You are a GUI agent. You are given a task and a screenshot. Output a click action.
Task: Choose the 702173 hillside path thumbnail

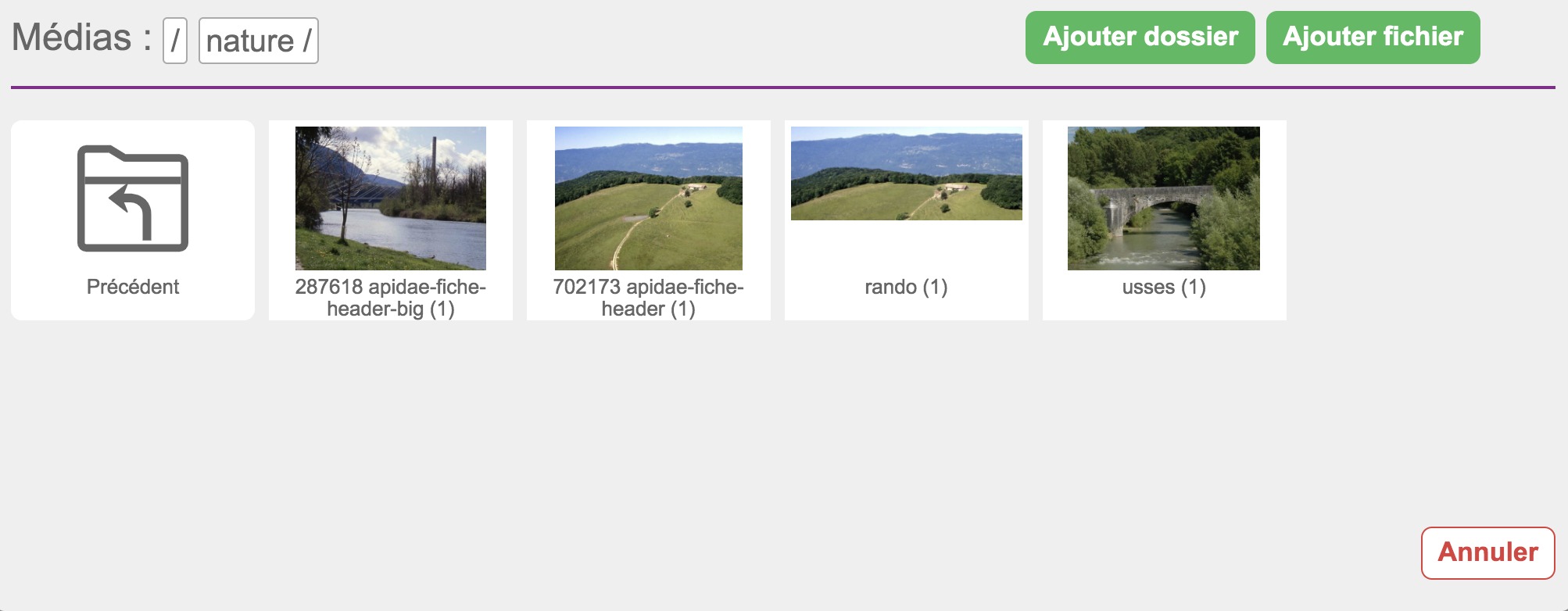(x=649, y=198)
